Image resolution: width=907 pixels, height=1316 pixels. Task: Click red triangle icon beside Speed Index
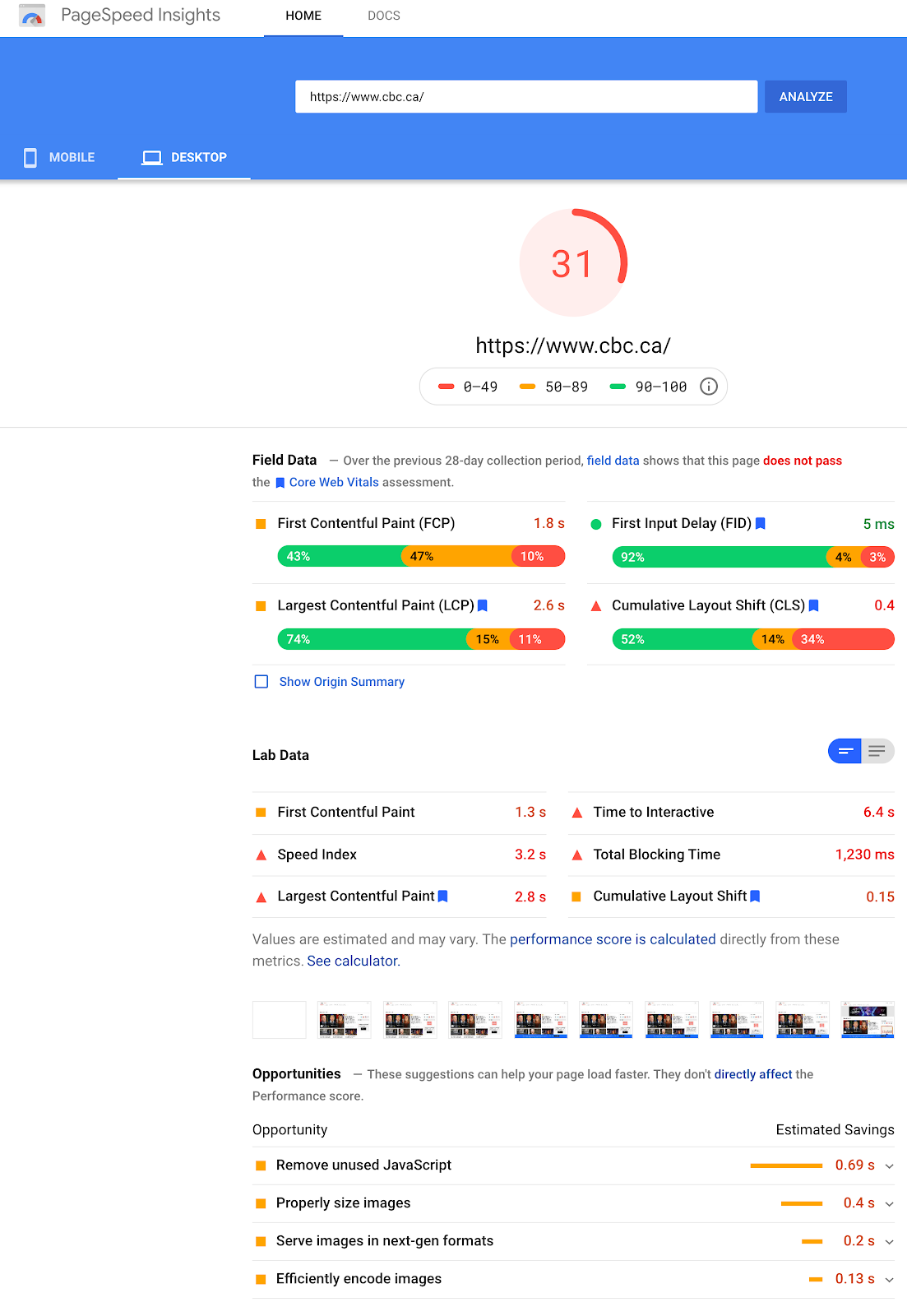[x=261, y=855]
